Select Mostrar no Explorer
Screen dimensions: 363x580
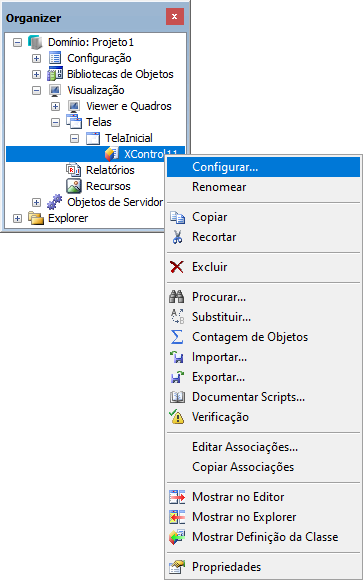point(263,517)
